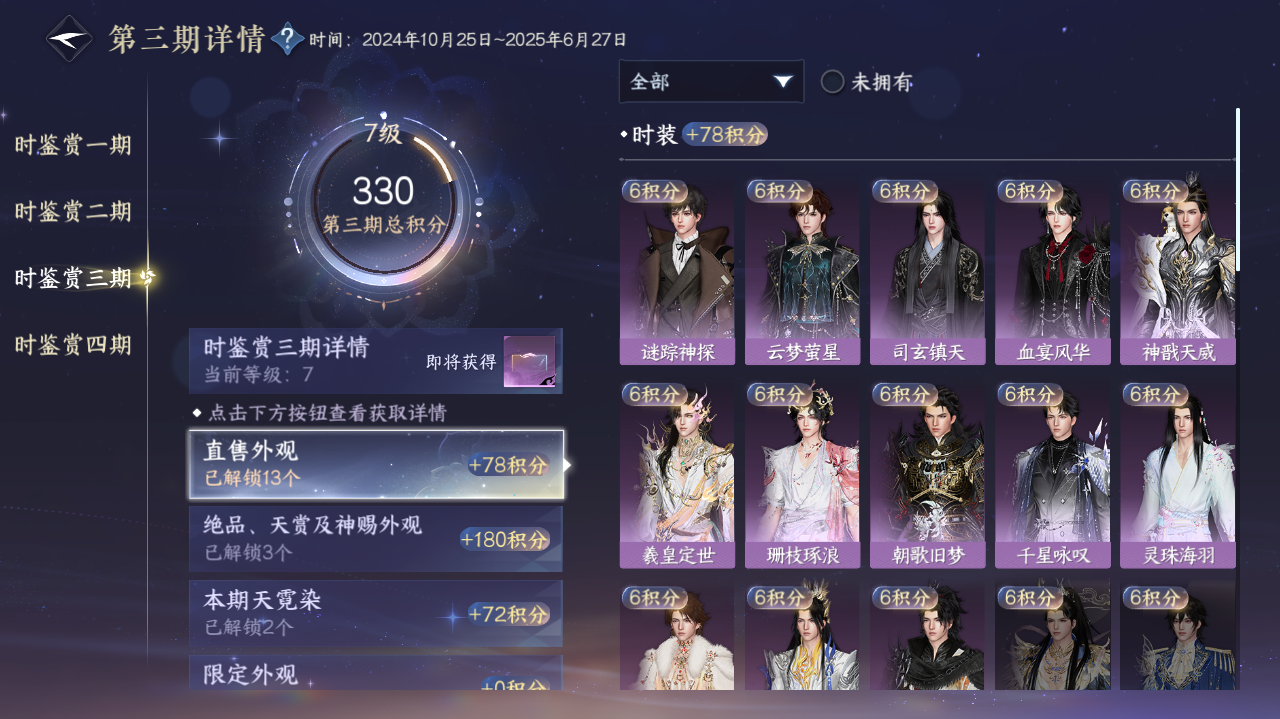Screen dimensions: 1280x719
Task: Pick the 羲皇定世 costume card
Action: (x=677, y=475)
